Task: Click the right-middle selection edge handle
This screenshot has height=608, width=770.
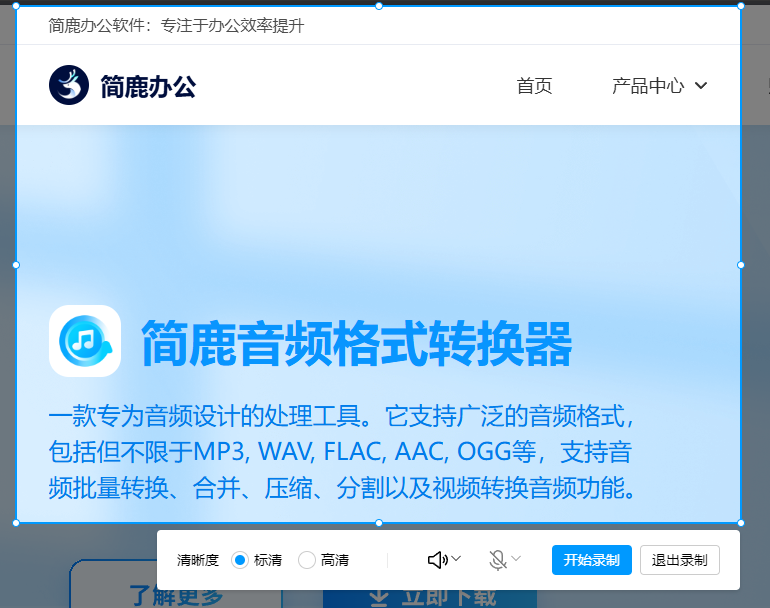Action: [x=741, y=265]
